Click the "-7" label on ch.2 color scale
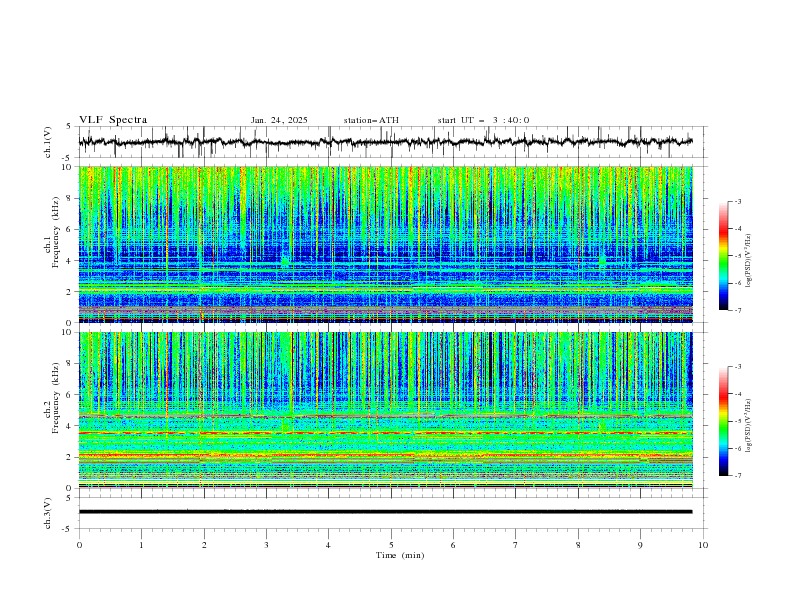 [x=737, y=476]
